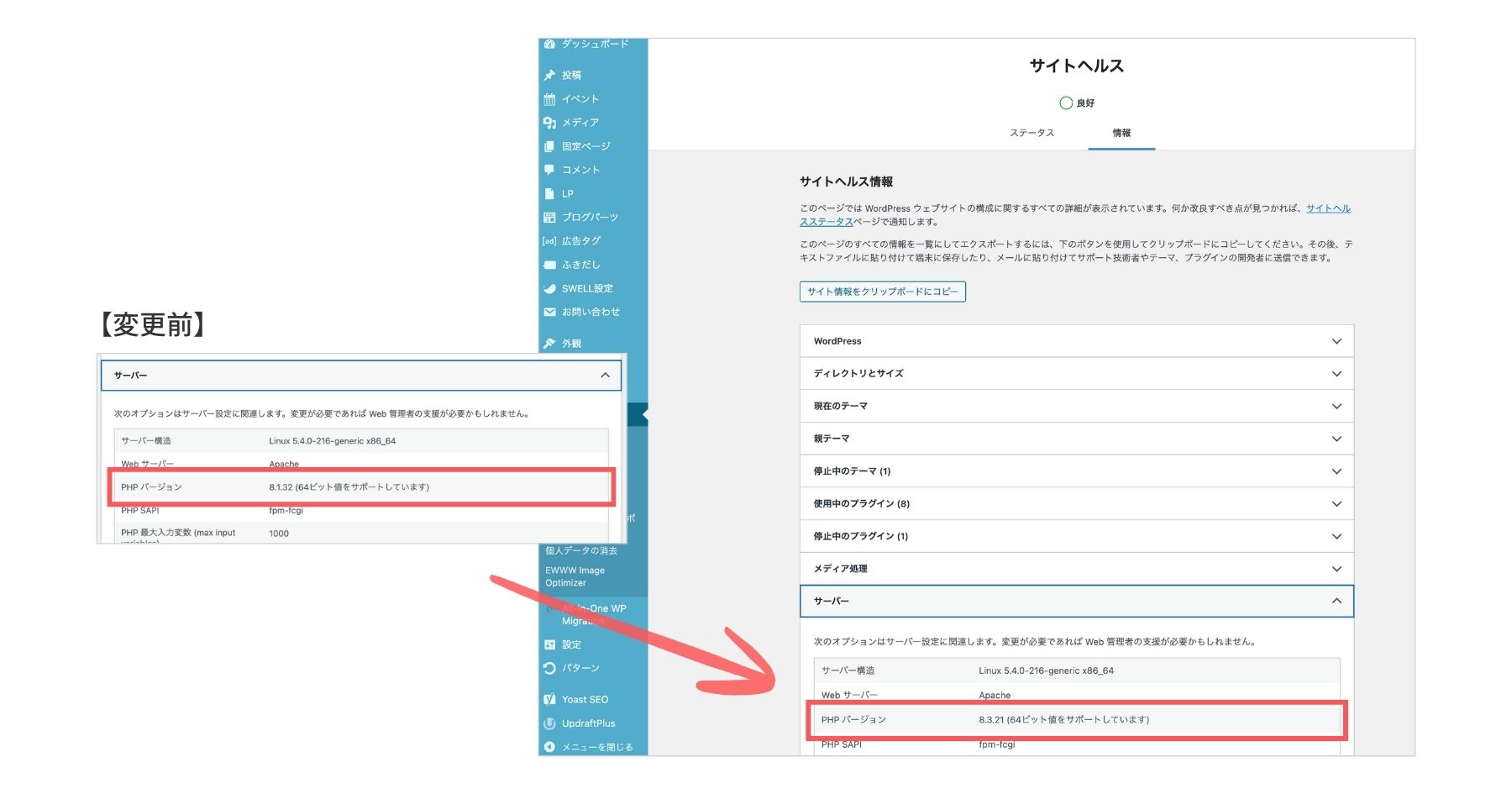The image size is (1512, 794).
Task: Click the Comments bubble icon
Action: (x=549, y=170)
